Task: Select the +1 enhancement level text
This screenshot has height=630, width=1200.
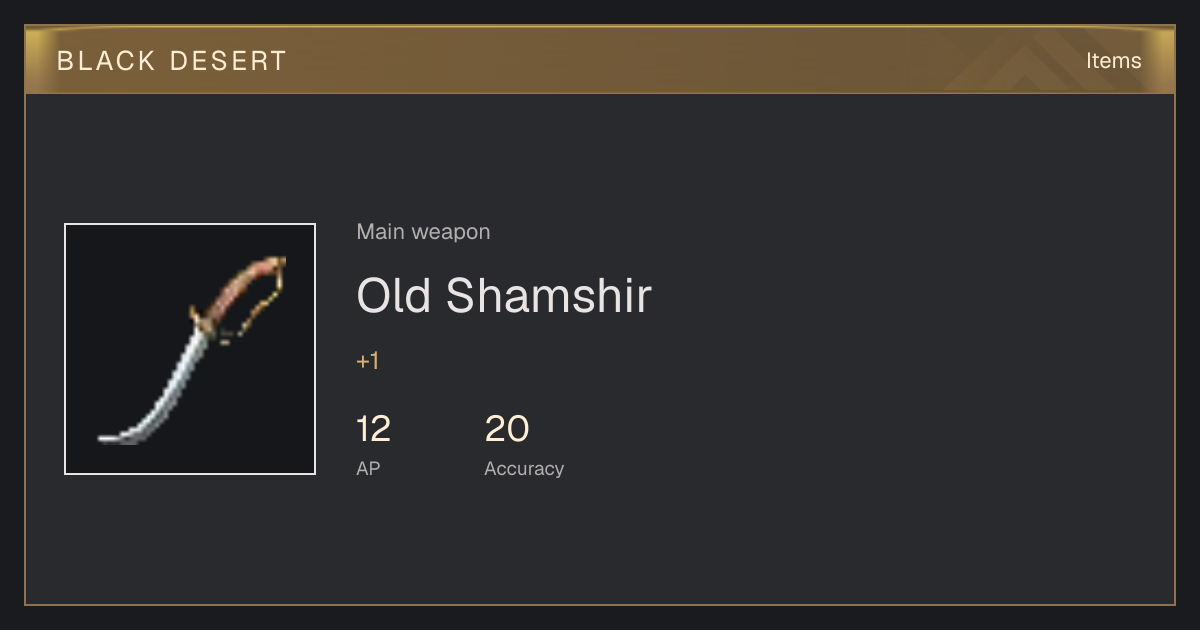Action: [368, 361]
